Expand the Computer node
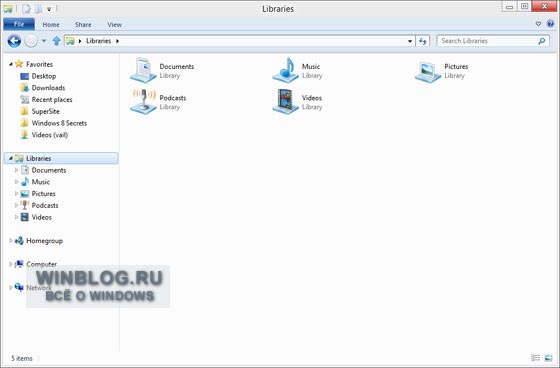 pyautogui.click(x=11, y=264)
